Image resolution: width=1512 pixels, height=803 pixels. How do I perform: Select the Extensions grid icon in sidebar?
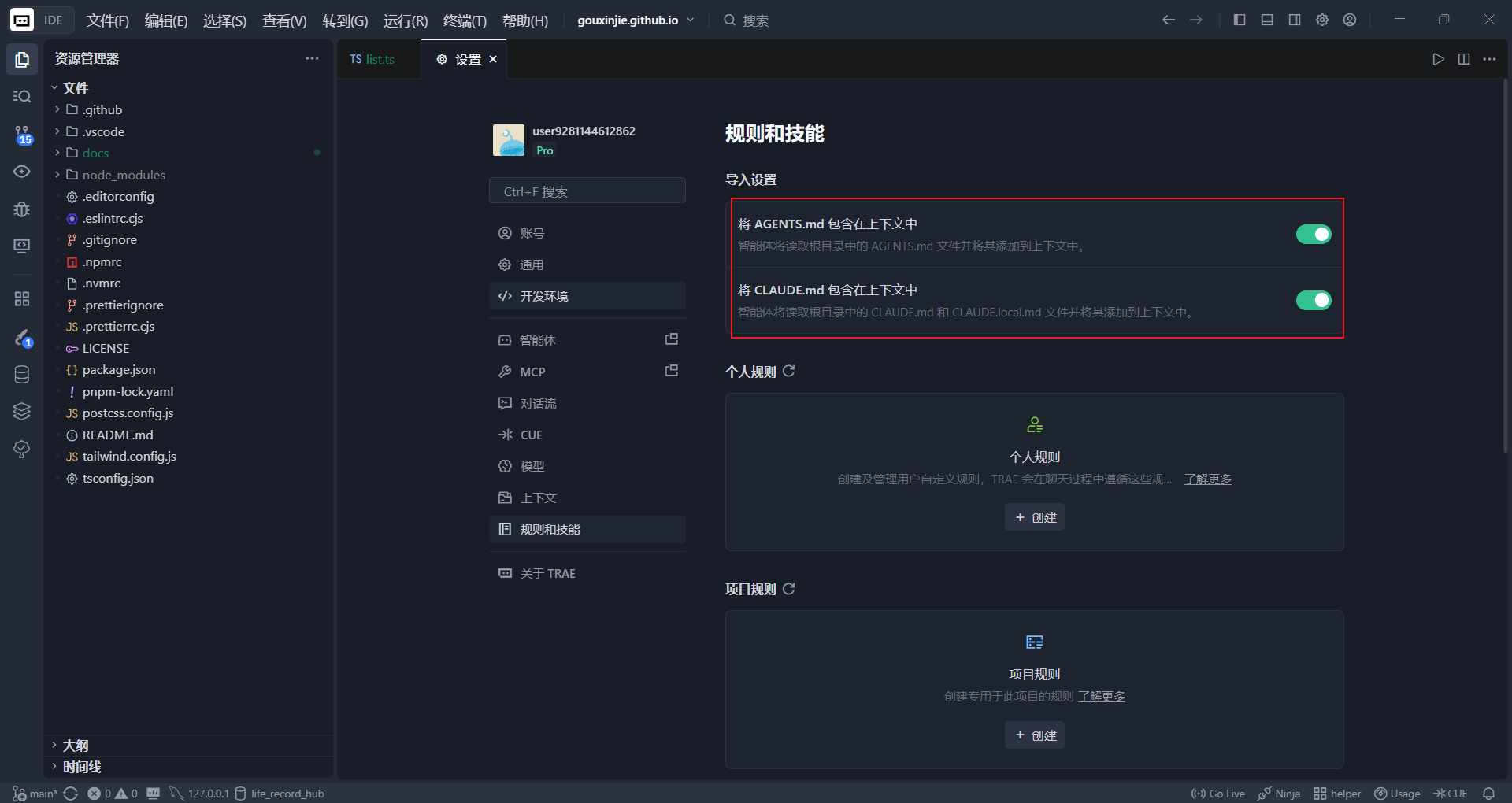[21, 298]
